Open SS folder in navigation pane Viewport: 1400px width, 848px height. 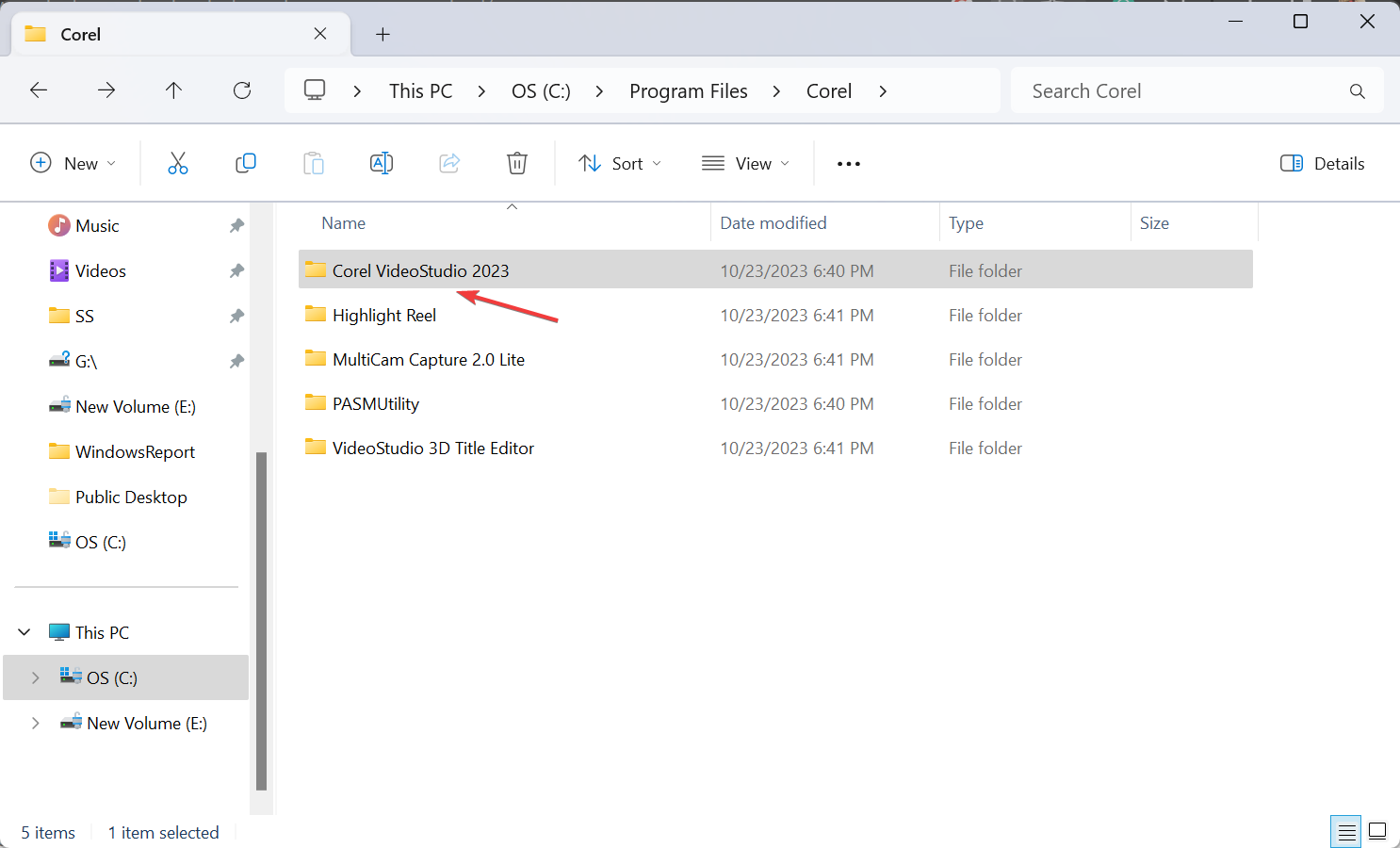point(85,317)
